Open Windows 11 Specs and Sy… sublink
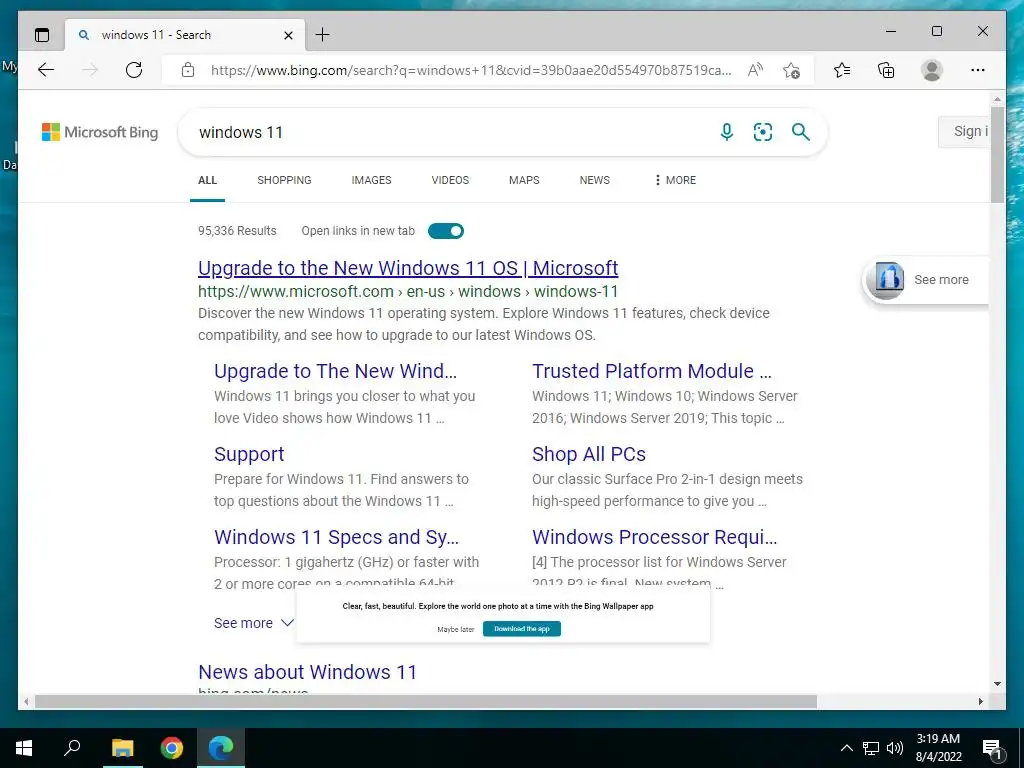The width and height of the screenshot is (1024, 768). [336, 537]
